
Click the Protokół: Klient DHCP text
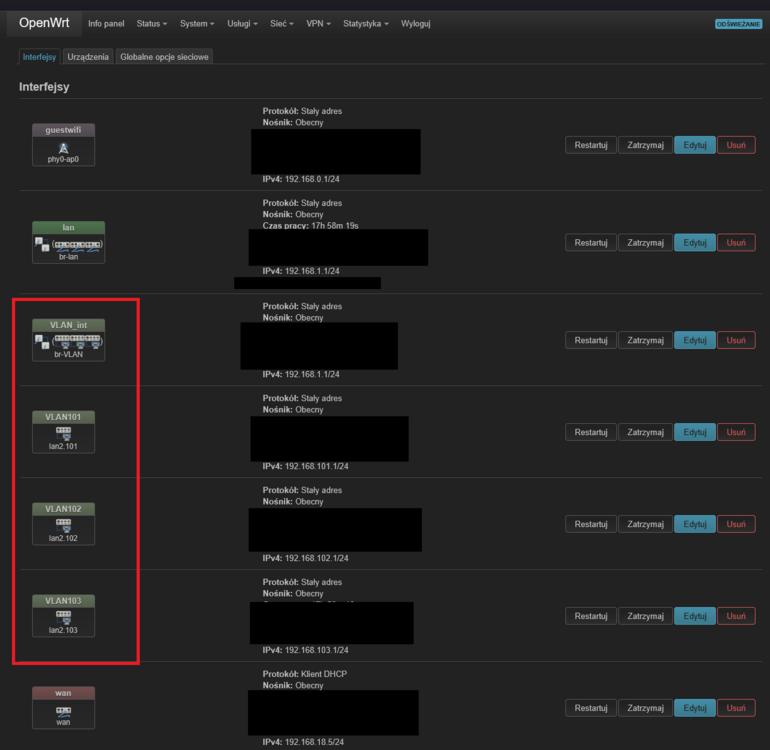(x=304, y=674)
